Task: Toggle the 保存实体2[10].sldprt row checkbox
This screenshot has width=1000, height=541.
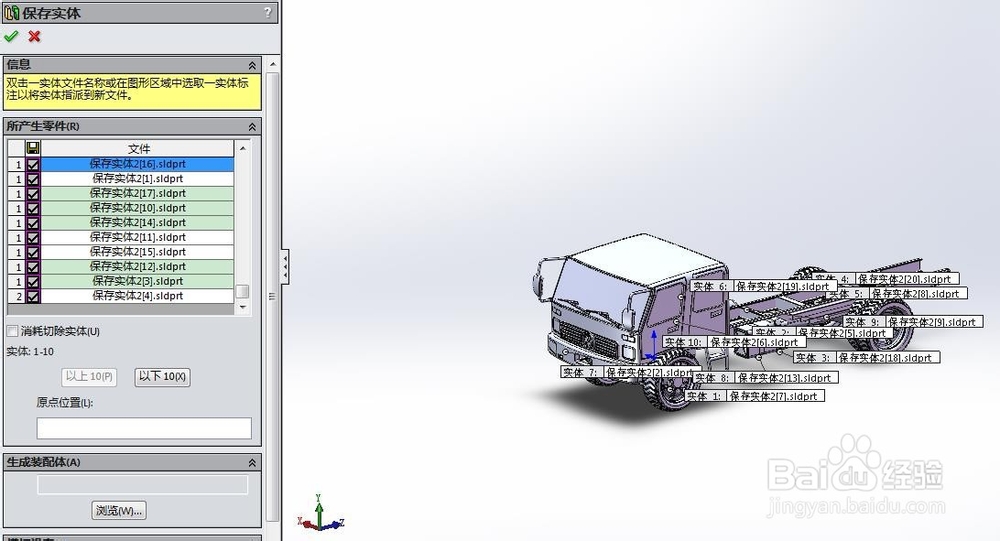Action: [33, 208]
